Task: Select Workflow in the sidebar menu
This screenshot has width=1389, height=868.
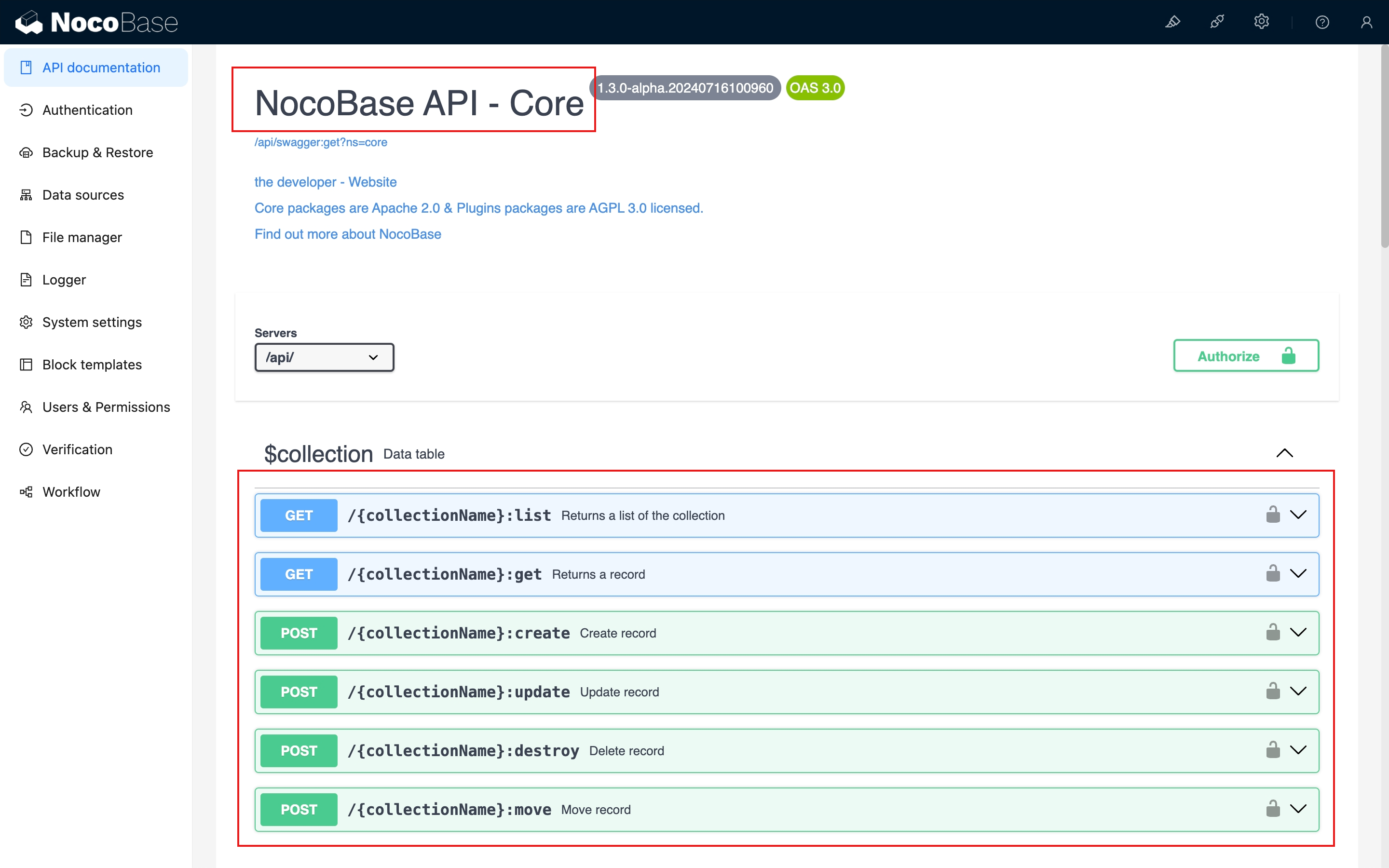Action: click(71, 492)
